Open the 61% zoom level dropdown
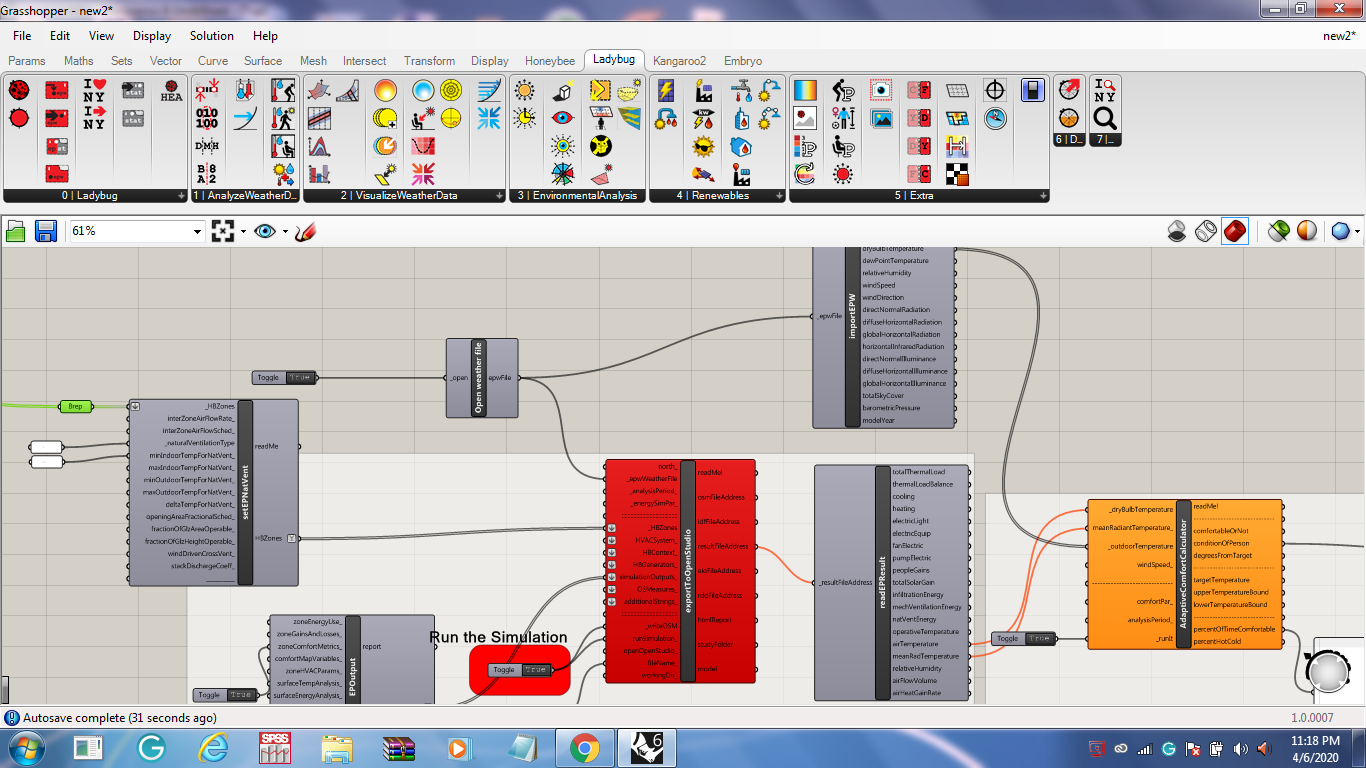 pyautogui.click(x=196, y=231)
